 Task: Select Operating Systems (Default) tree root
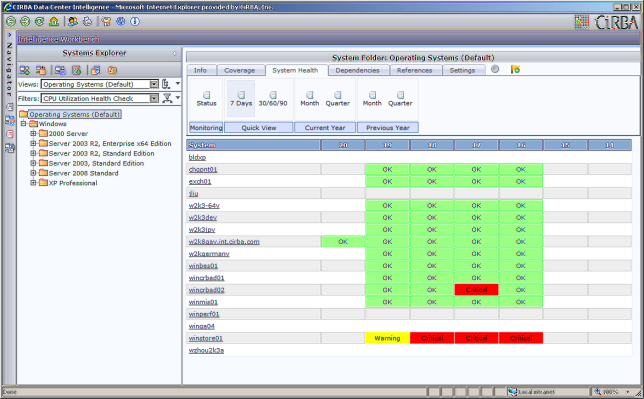pos(74,114)
